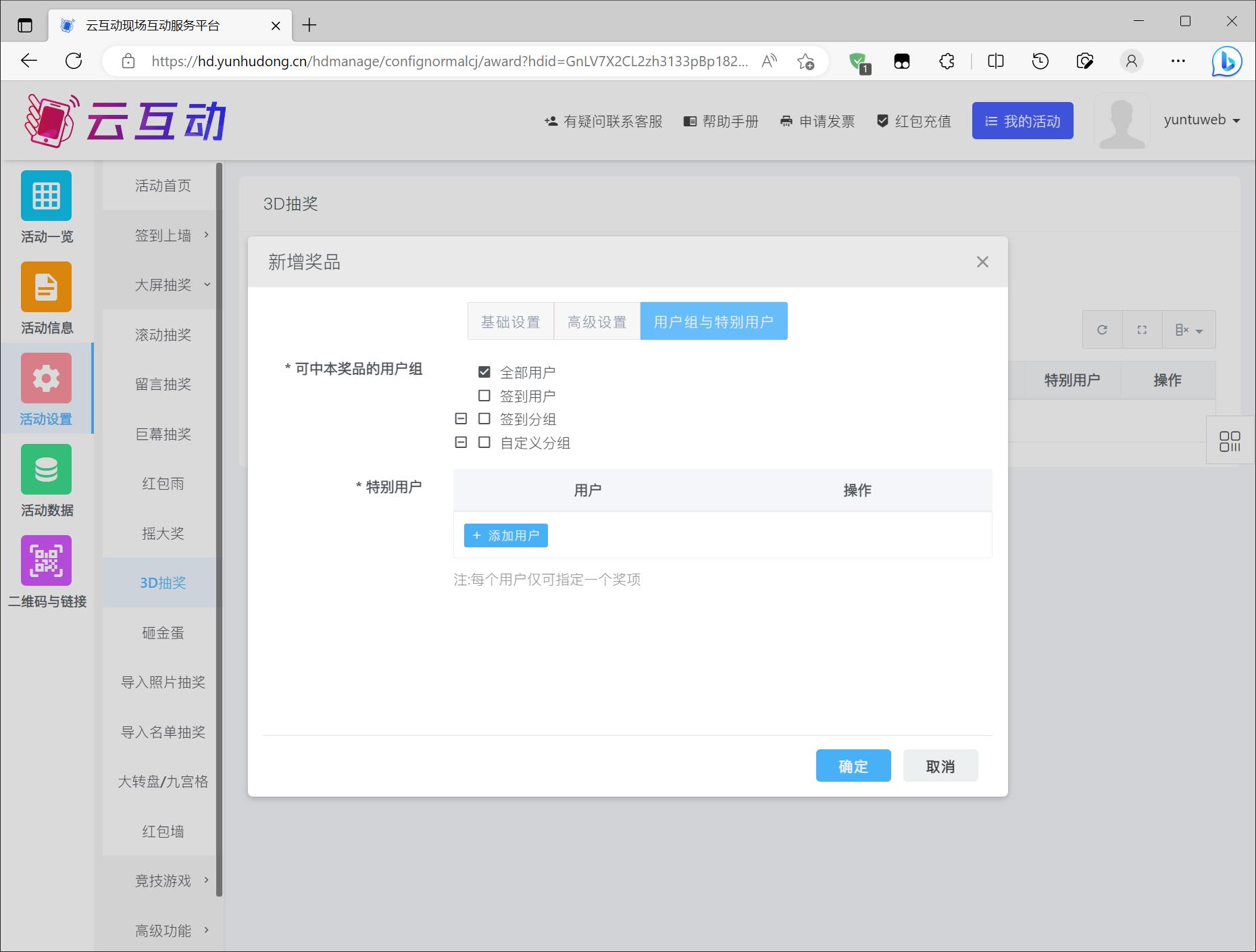Open the 二维码与链接 QR icon
Viewport: 1256px width, 952px height.
point(46,561)
